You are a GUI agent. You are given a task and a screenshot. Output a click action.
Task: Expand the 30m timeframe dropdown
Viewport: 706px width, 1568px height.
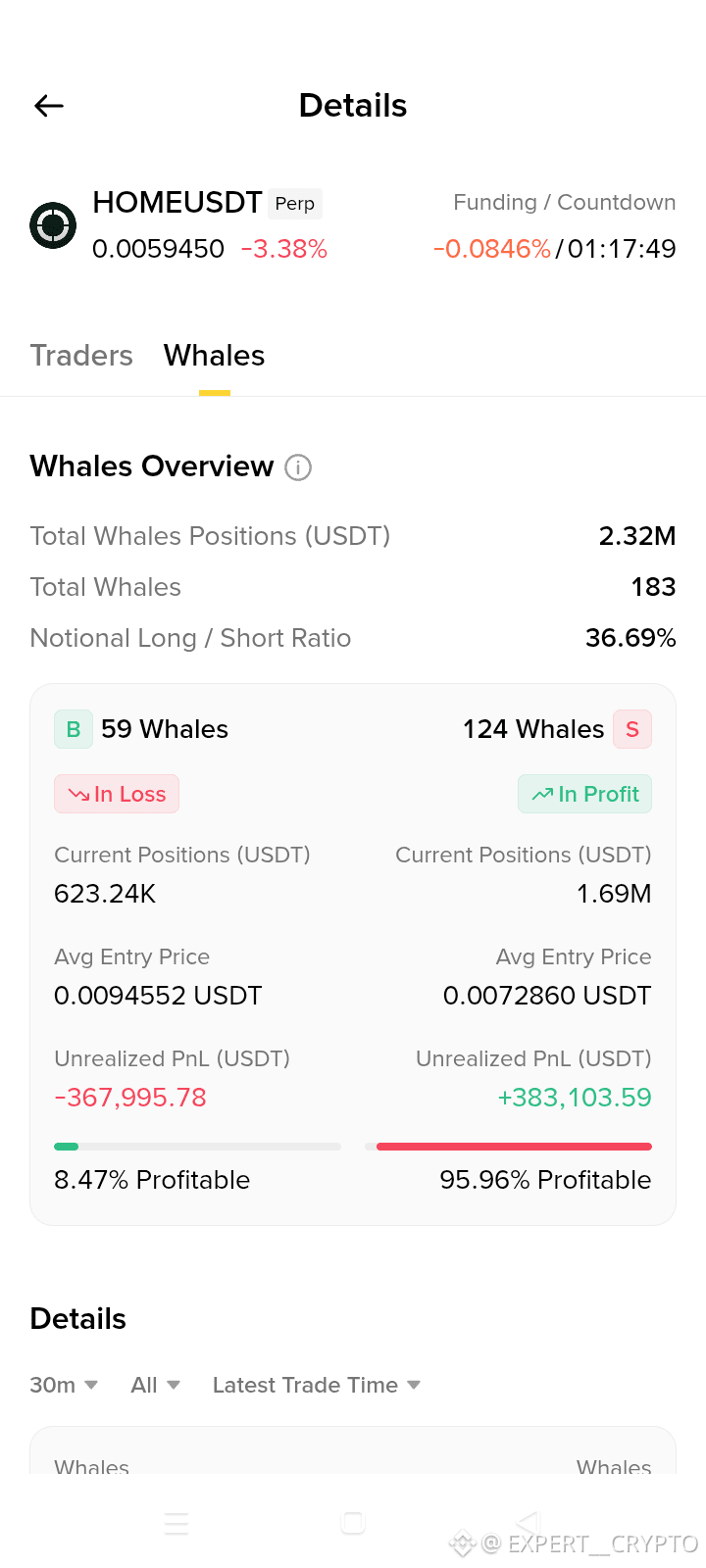click(64, 1385)
